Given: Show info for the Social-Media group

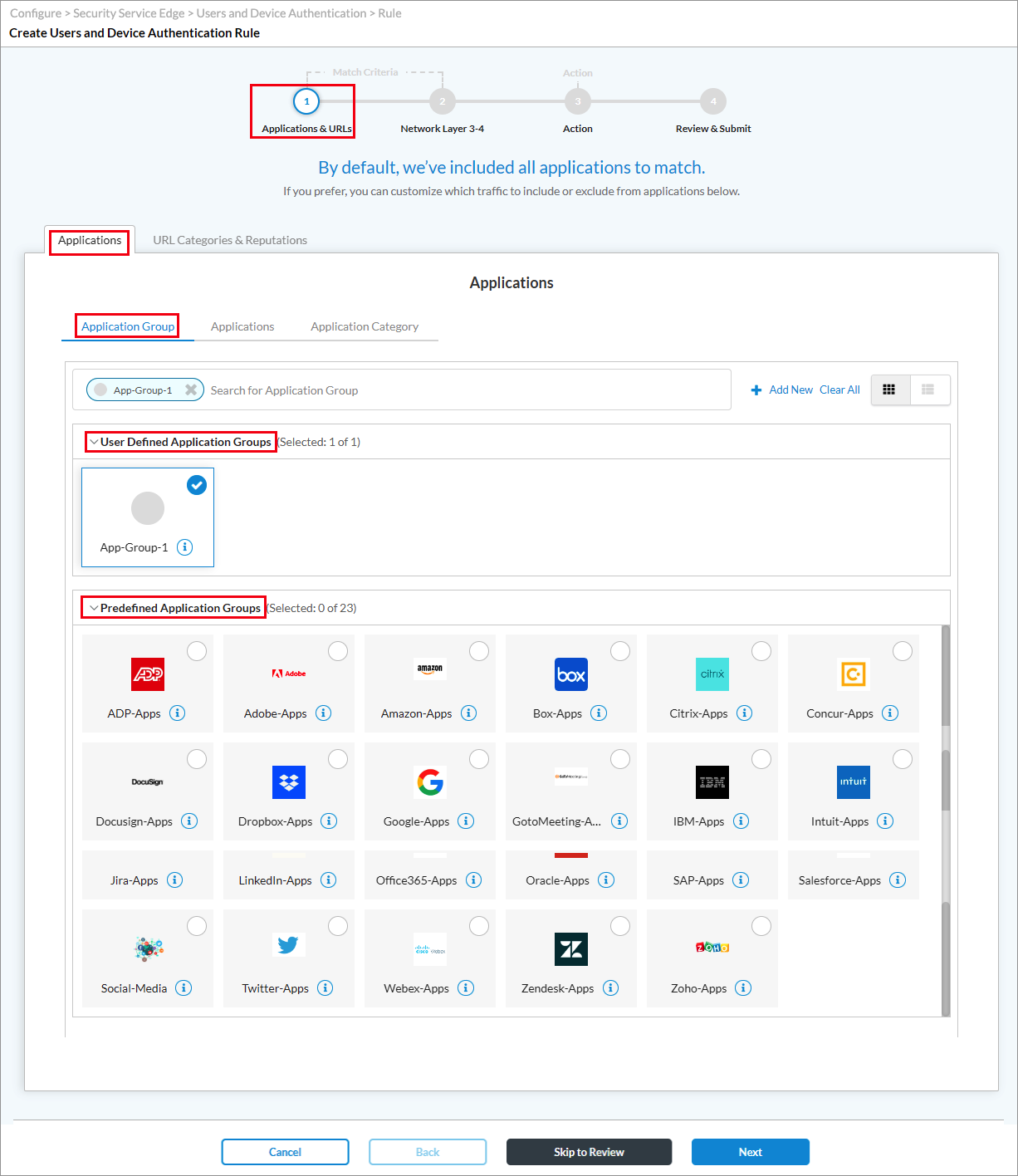Looking at the screenshot, I should [x=184, y=988].
